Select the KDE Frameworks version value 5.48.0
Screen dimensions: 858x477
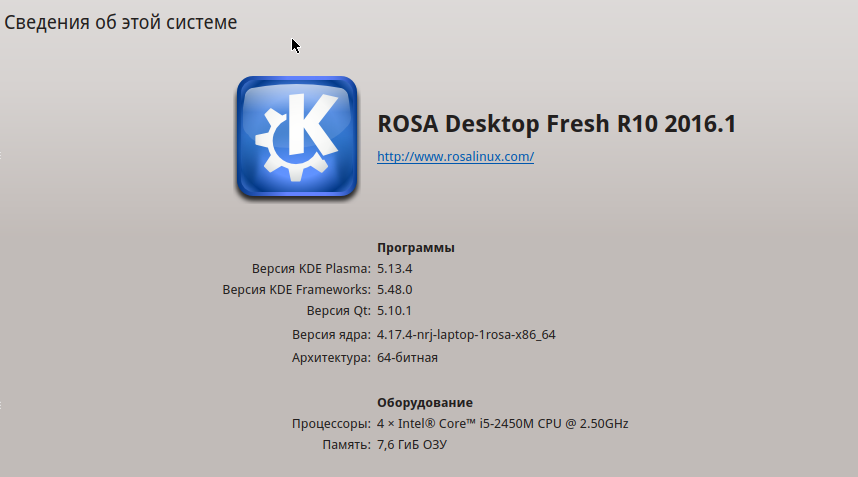point(395,289)
